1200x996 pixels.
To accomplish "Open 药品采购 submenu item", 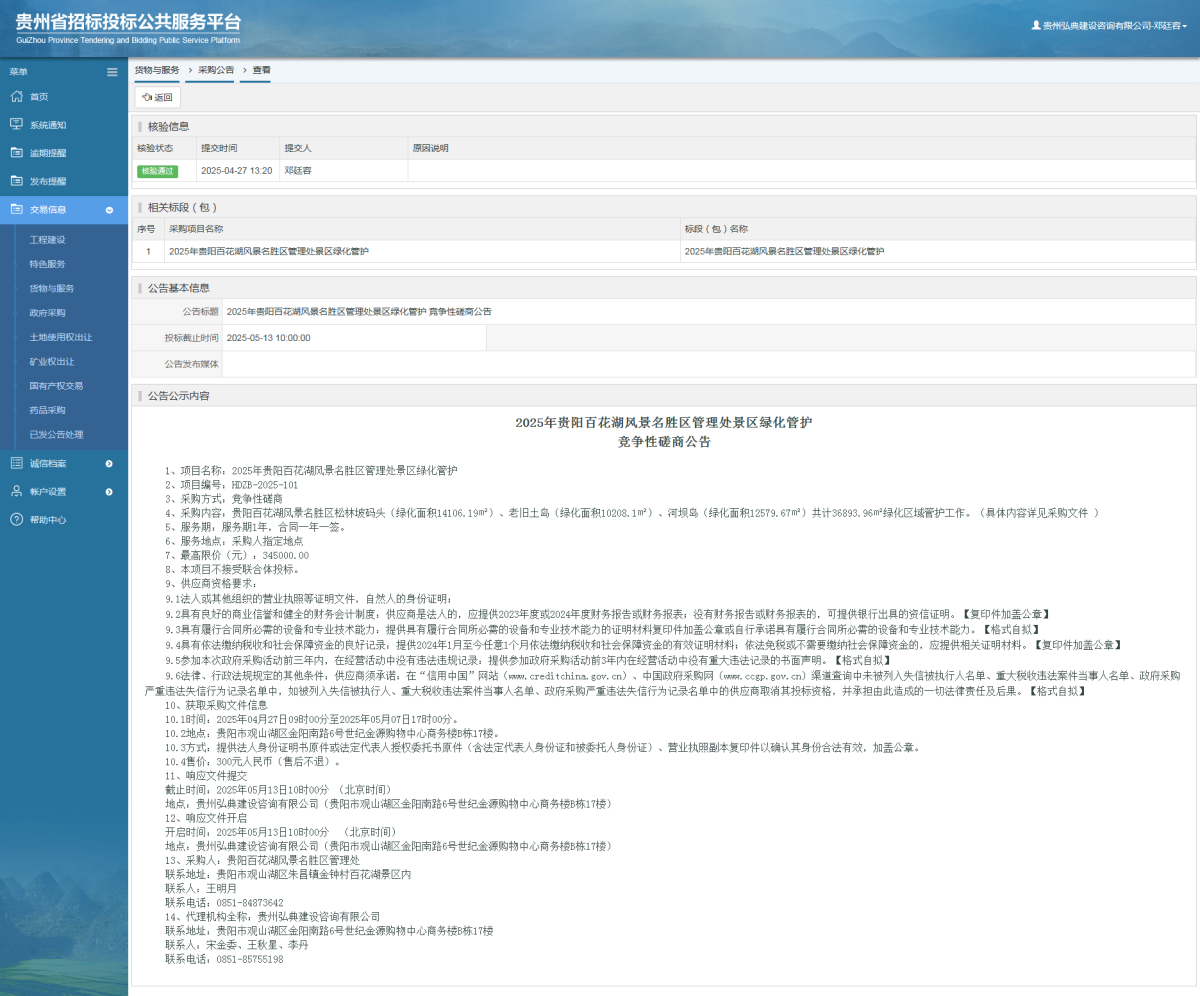I will point(47,410).
